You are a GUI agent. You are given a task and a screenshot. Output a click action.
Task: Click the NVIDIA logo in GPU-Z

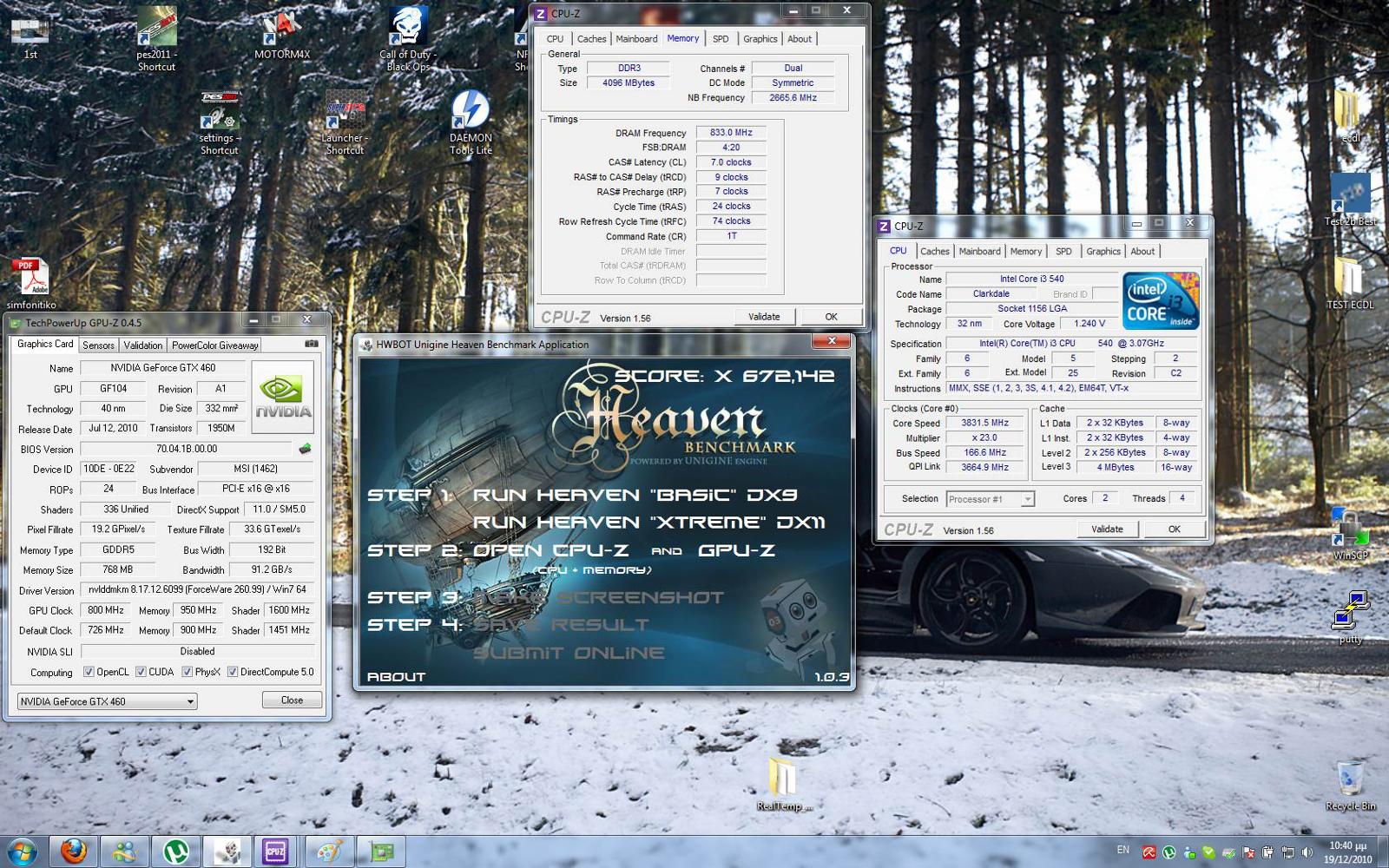pos(282,398)
